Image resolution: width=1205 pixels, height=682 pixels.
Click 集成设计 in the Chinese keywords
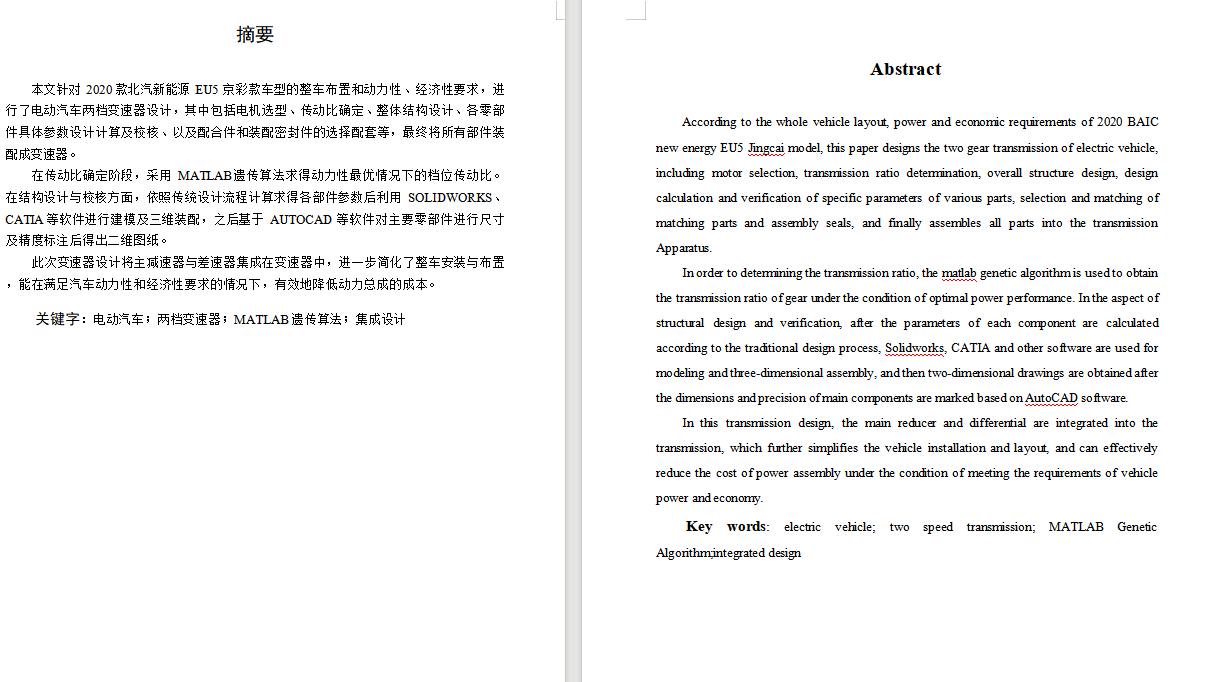click(x=380, y=319)
